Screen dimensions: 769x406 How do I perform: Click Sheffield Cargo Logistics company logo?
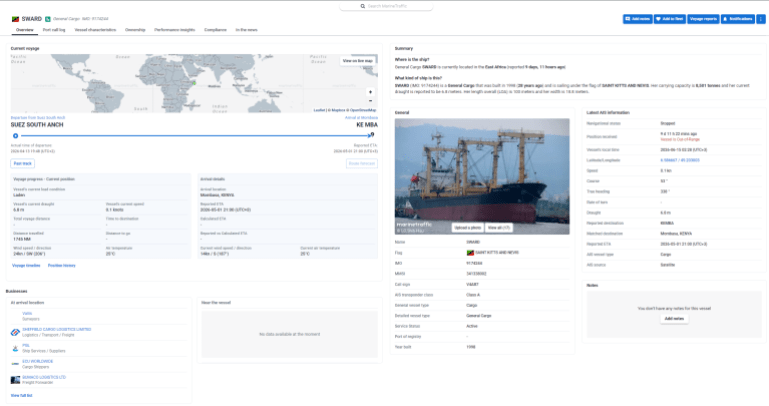click(x=15, y=332)
